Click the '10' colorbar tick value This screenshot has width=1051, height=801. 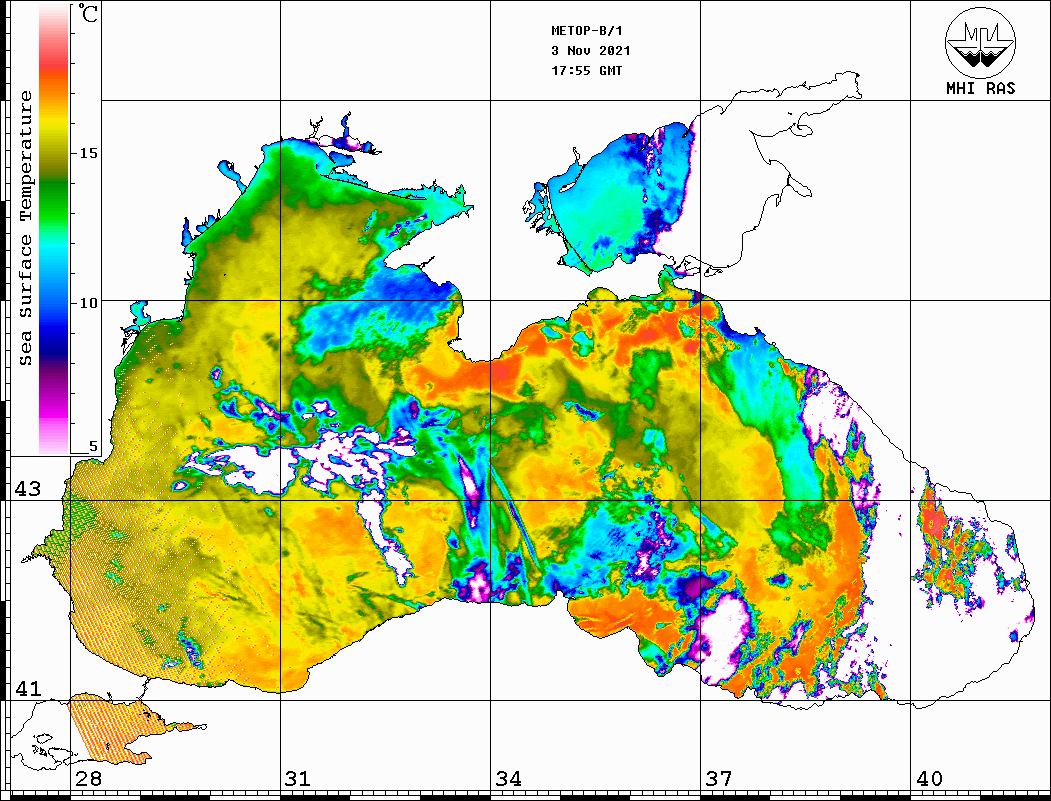tap(88, 303)
